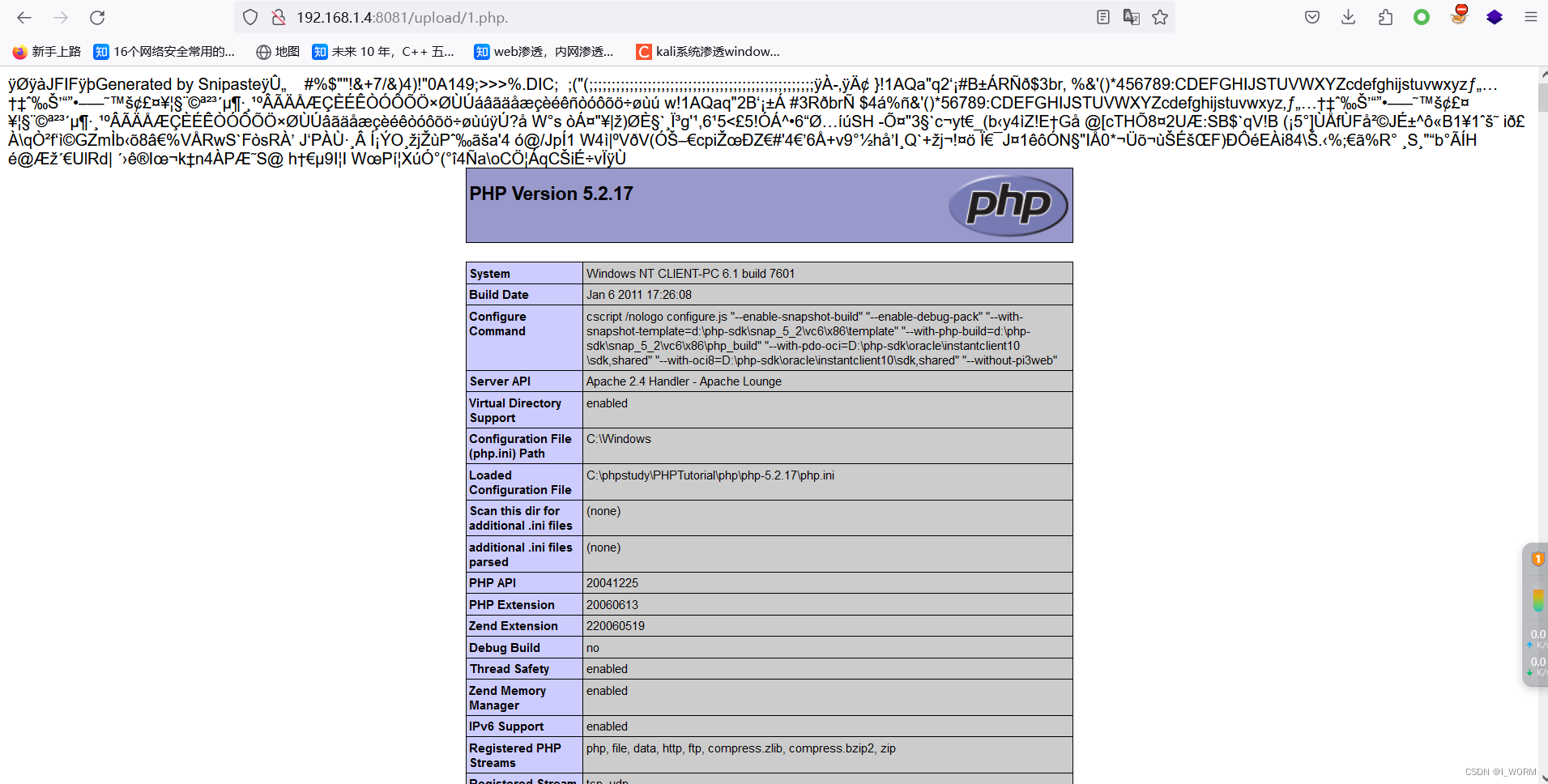The width and height of the screenshot is (1548, 784).
Task: Select the Registered PHP Streams value
Action: [x=741, y=748]
